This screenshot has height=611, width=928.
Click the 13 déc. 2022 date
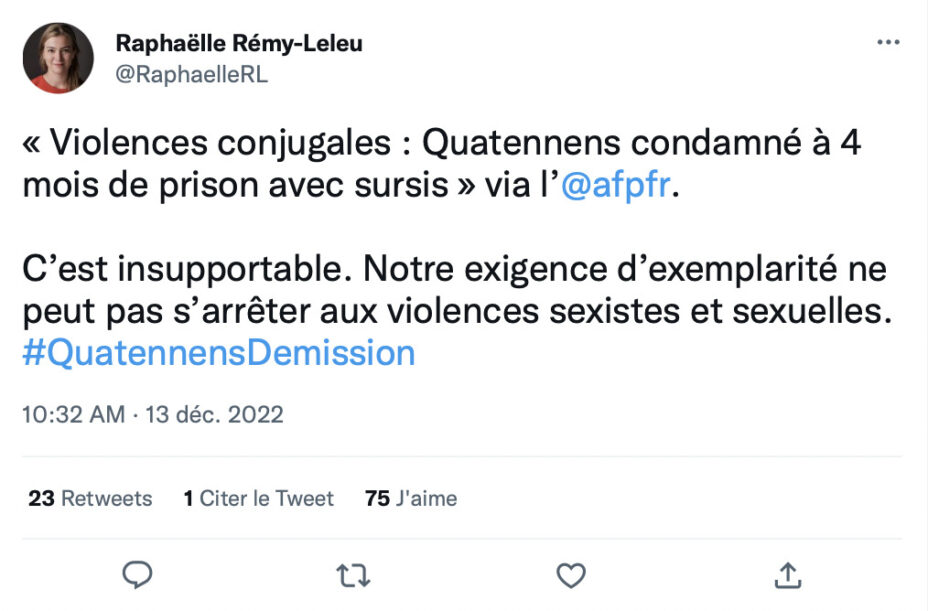(213, 413)
